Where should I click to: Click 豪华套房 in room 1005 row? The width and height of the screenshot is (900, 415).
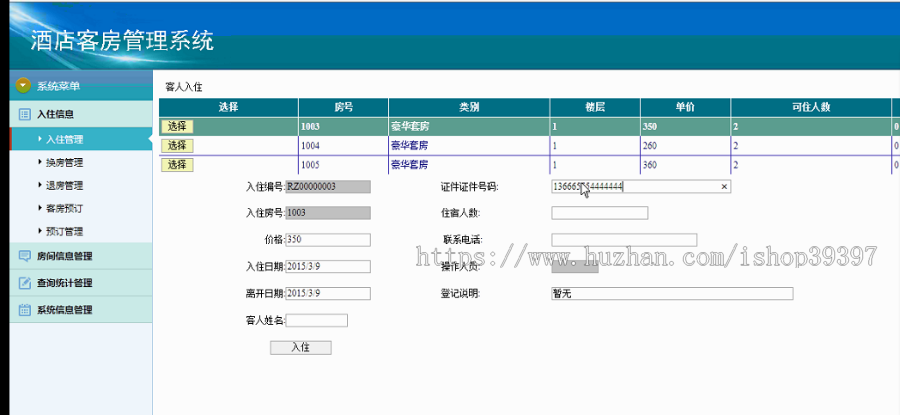(x=410, y=165)
